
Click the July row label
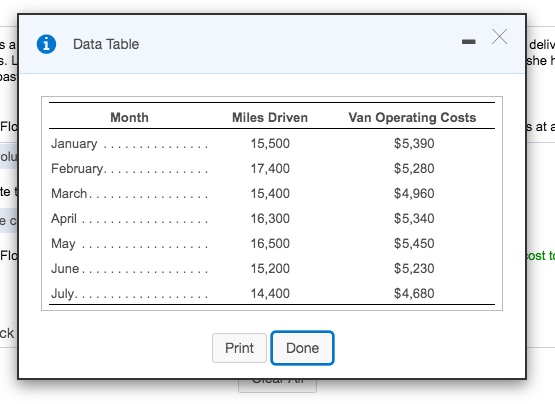coord(63,294)
